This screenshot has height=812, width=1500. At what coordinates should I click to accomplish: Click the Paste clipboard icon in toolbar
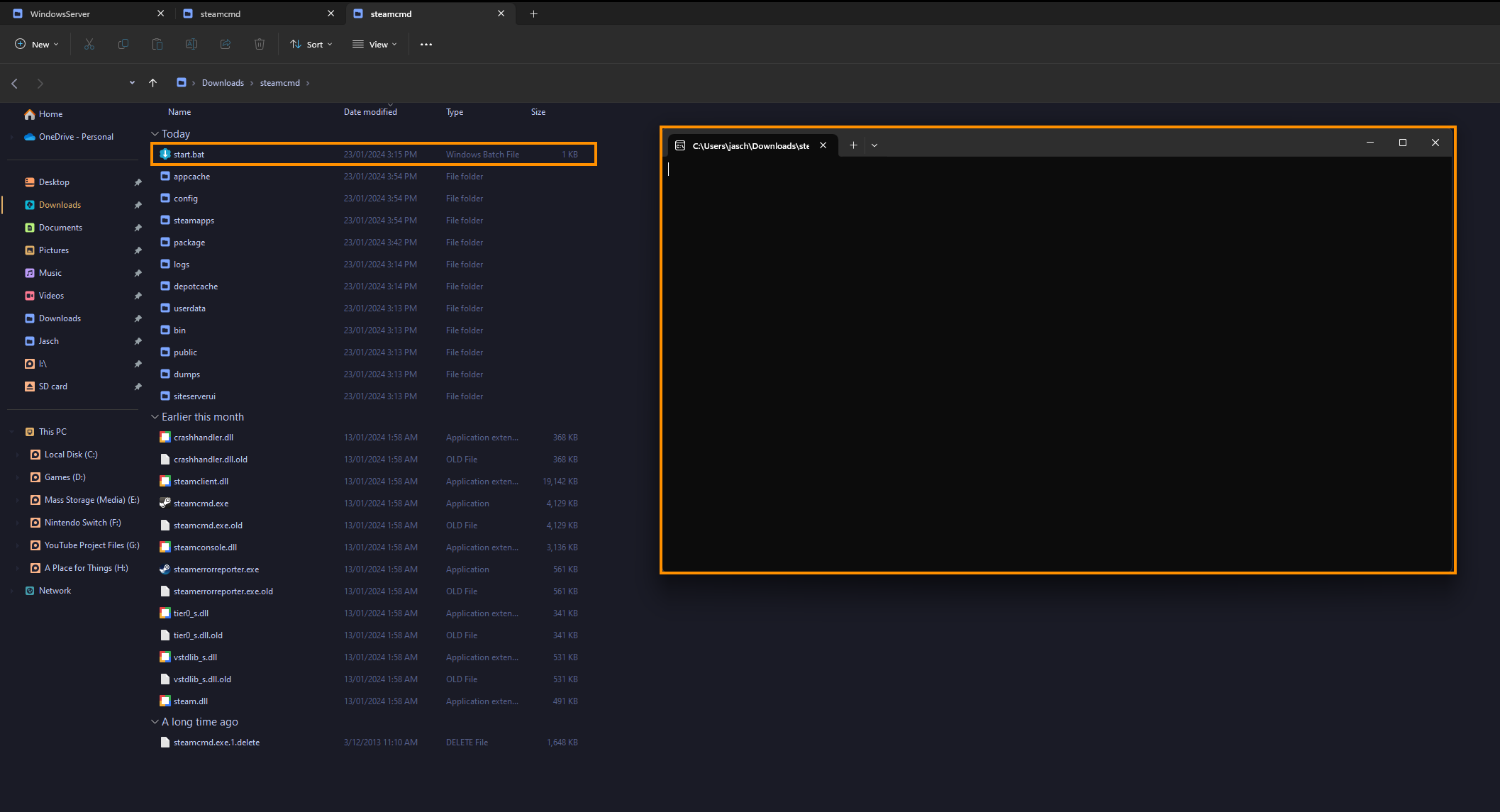(x=157, y=44)
